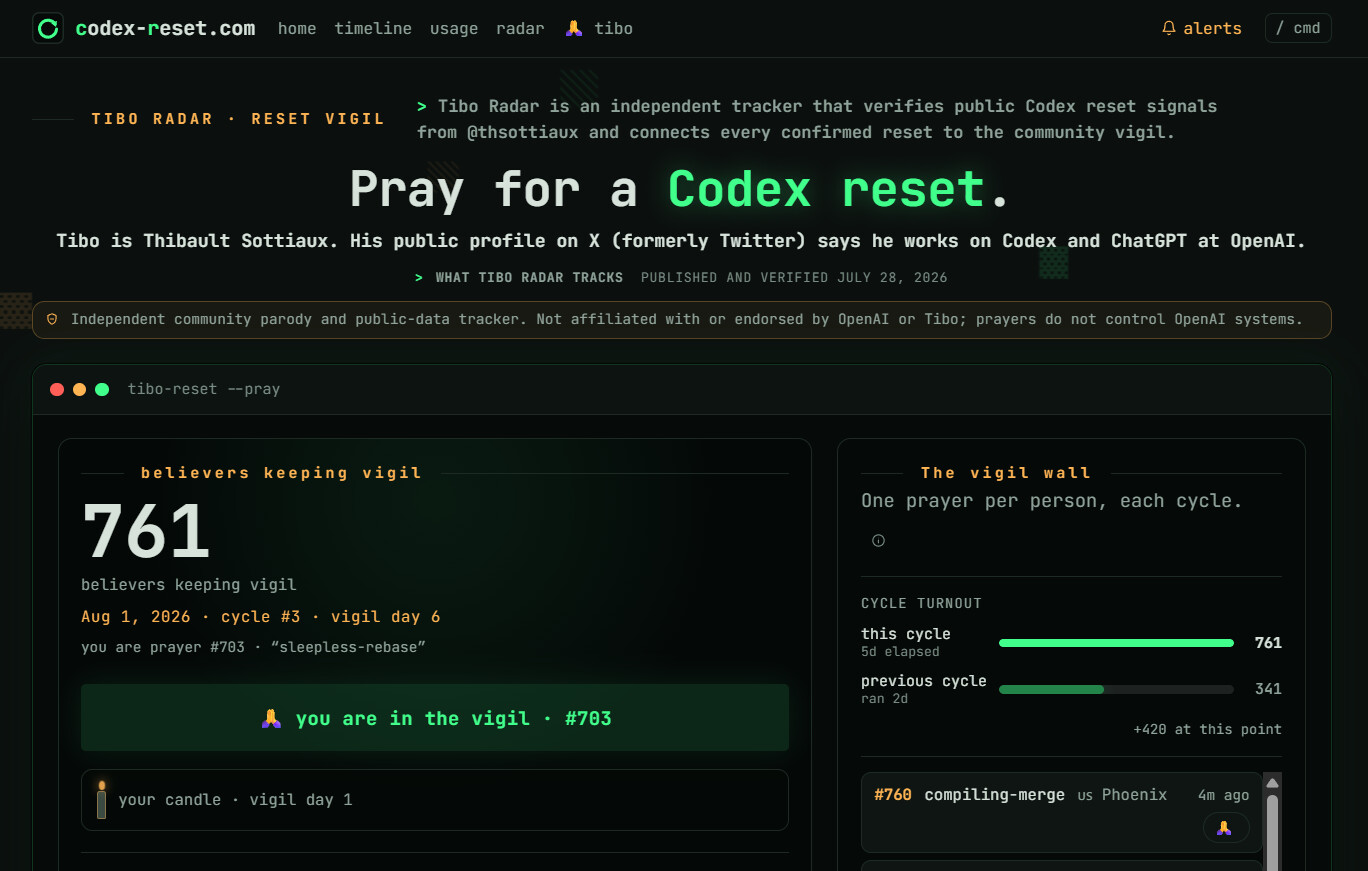The image size is (1368, 871).
Task: Click the info icon under vigil wall
Action: (x=878, y=540)
